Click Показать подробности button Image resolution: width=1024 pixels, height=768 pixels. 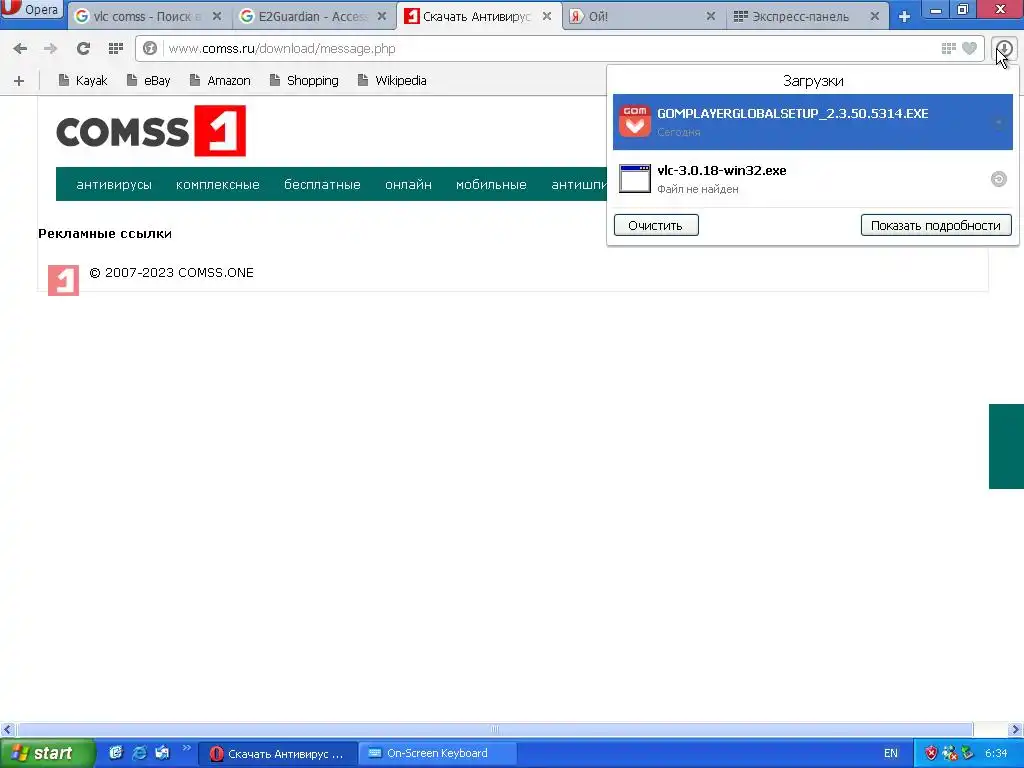[x=936, y=225]
